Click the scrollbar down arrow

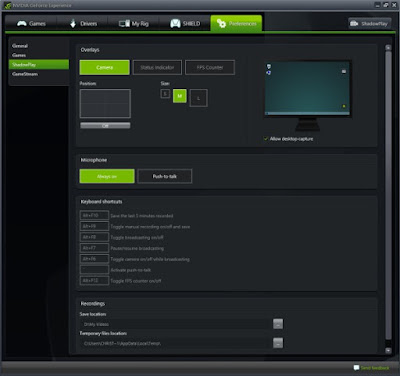point(388,350)
